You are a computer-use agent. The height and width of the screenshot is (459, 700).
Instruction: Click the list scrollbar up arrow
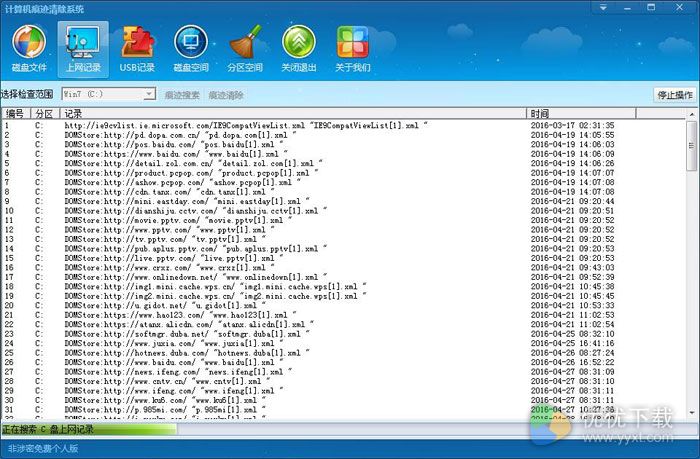coord(692,115)
